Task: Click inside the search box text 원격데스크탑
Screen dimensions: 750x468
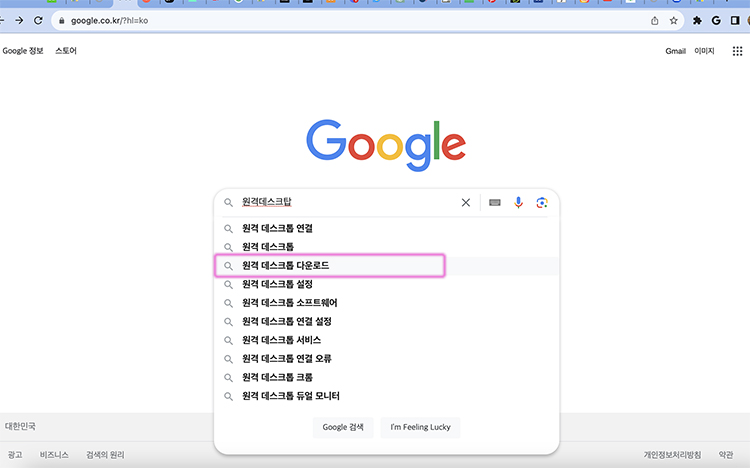Action: tap(266, 202)
